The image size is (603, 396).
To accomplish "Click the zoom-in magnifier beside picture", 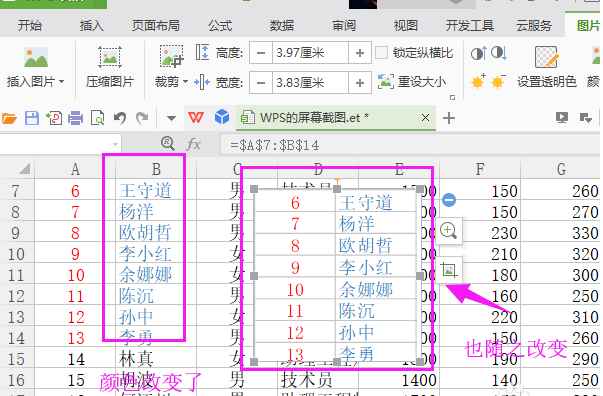I will click(448, 231).
